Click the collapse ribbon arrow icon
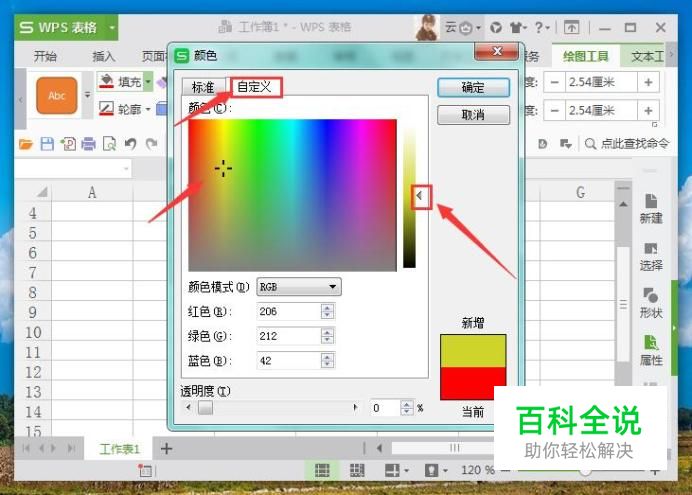Screen dimensions: 692x495 tap(572, 28)
